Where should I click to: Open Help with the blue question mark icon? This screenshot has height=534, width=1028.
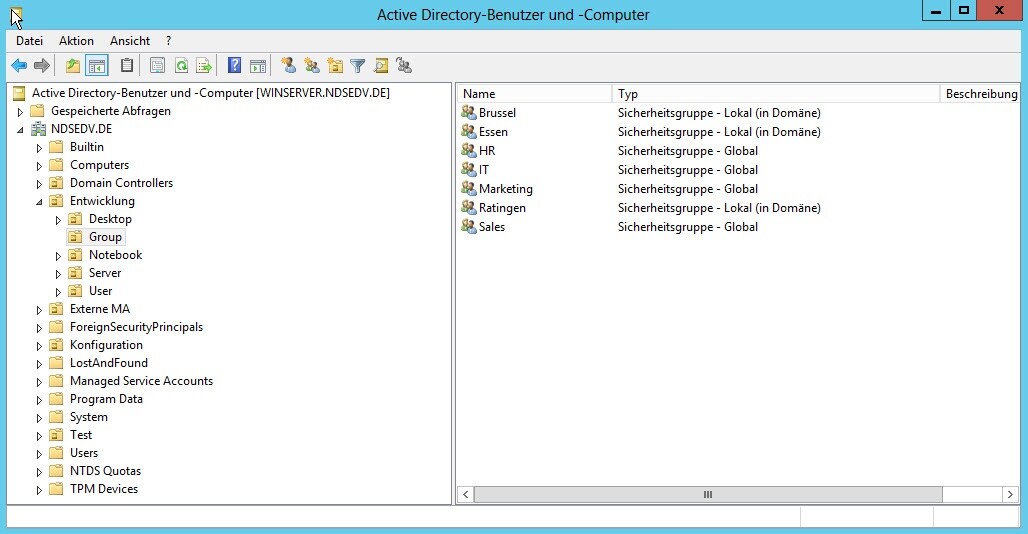pyautogui.click(x=234, y=66)
